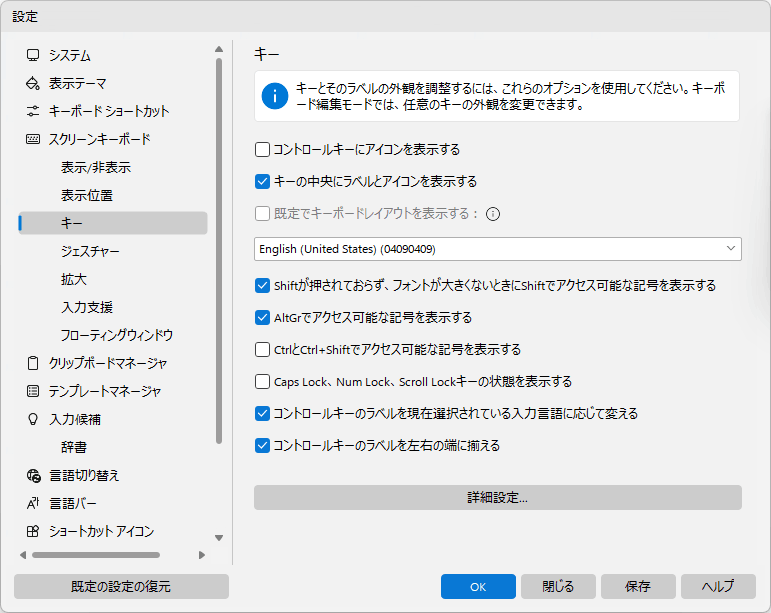The width and height of the screenshot is (771, 613).
Task: Select システム in the settings tree
Action: click(x=70, y=56)
